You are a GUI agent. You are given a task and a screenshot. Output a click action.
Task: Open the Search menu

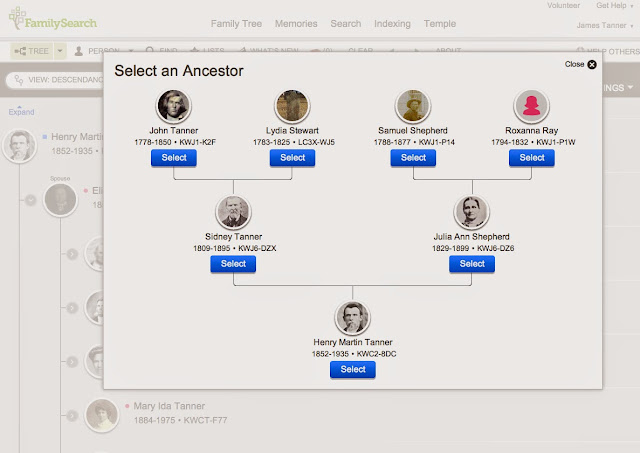(346, 24)
